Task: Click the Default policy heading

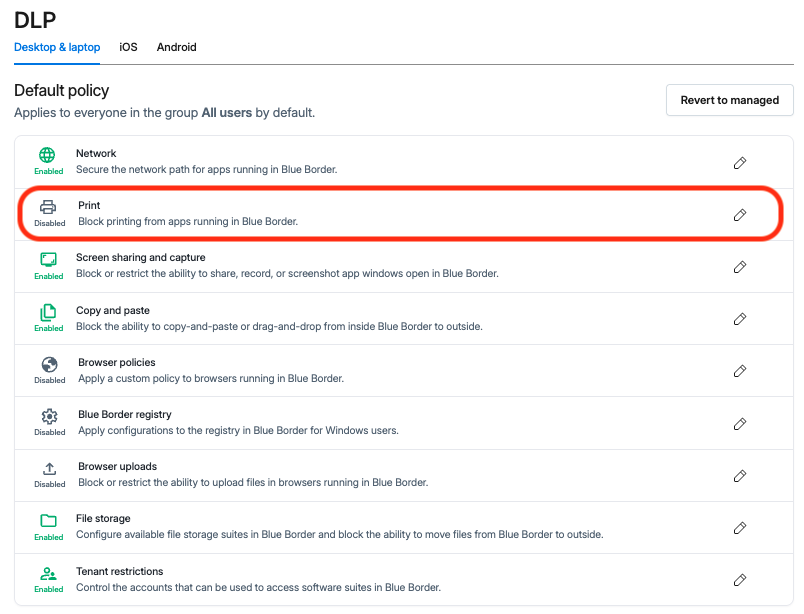Action: click(x=62, y=90)
